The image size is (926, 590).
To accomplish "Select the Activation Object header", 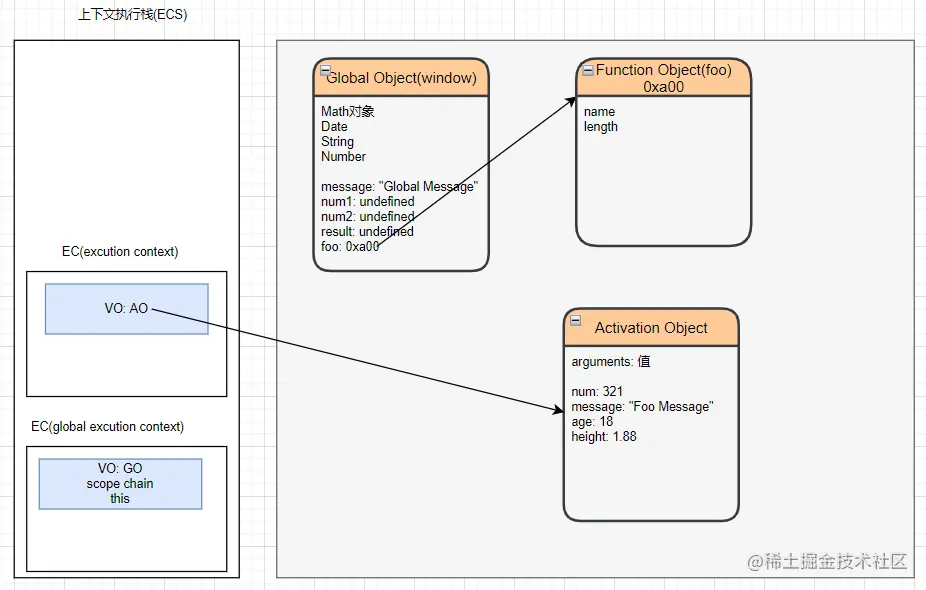I will click(x=651, y=328).
